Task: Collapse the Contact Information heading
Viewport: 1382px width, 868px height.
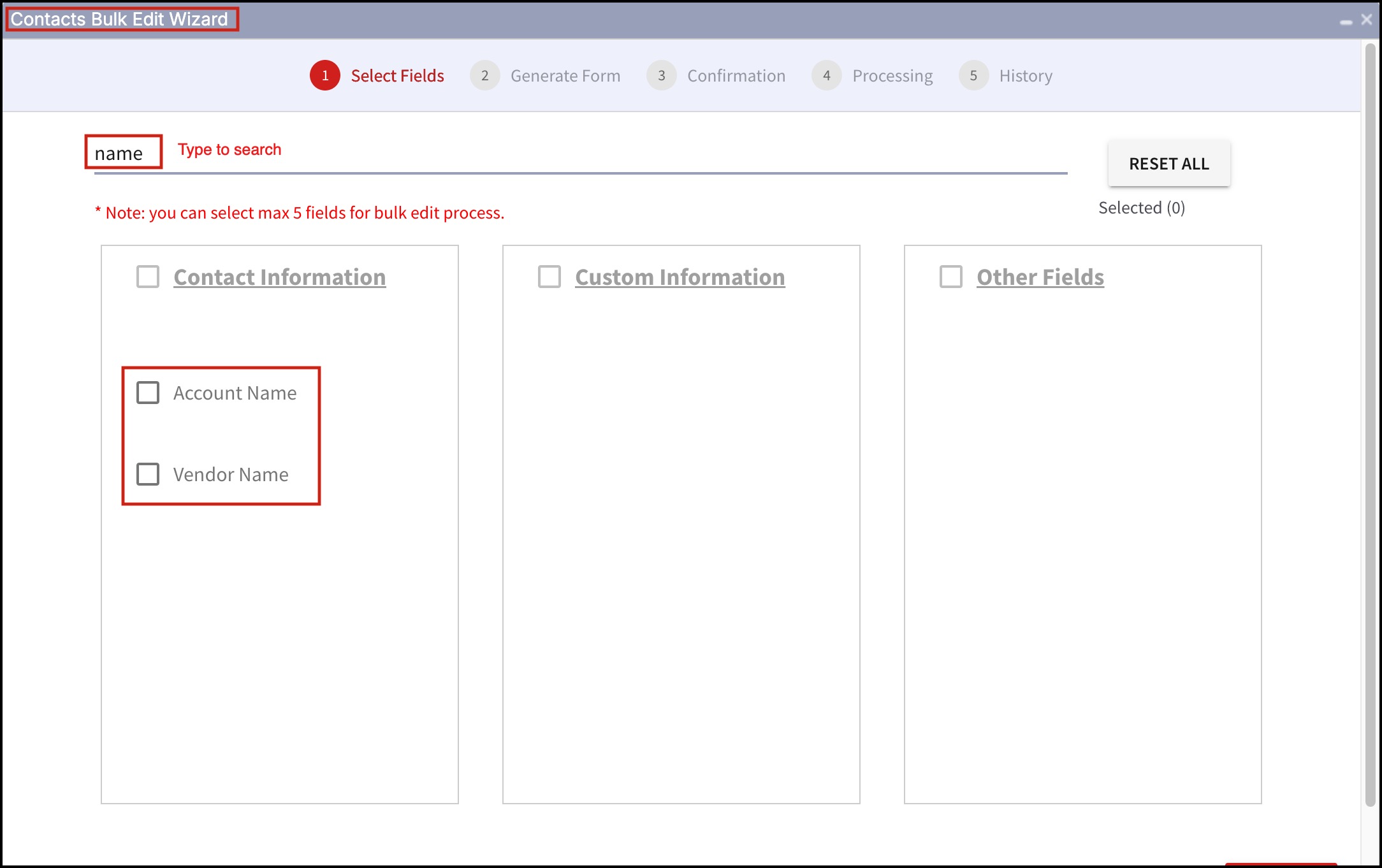Action: [x=279, y=277]
